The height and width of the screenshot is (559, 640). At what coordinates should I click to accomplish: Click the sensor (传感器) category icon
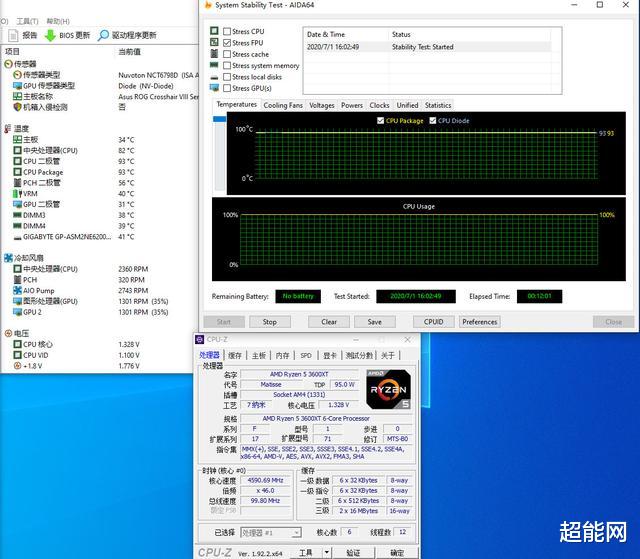coord(8,64)
